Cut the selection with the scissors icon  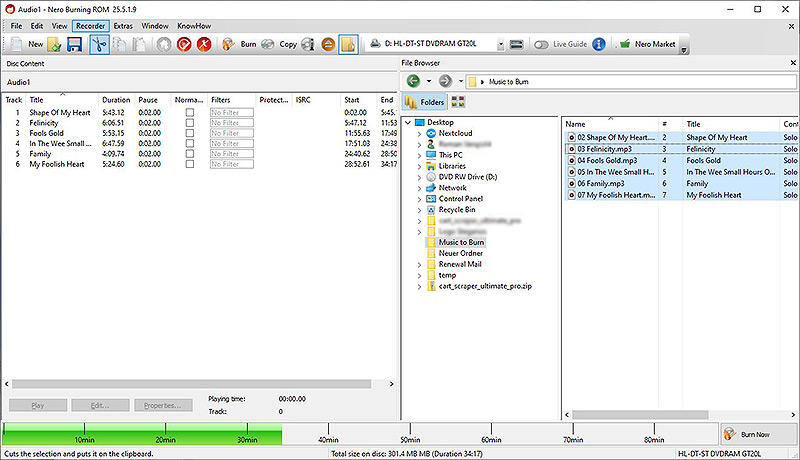click(99, 44)
